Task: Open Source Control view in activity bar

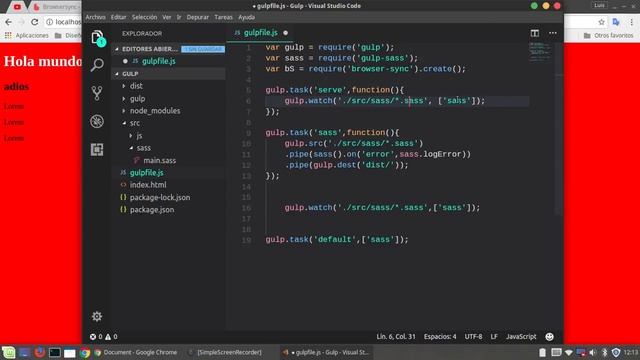Action: (97, 93)
